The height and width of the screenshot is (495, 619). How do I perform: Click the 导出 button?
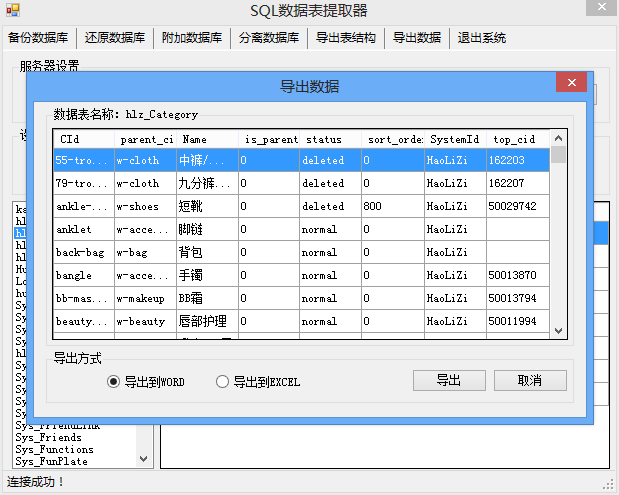pos(449,381)
